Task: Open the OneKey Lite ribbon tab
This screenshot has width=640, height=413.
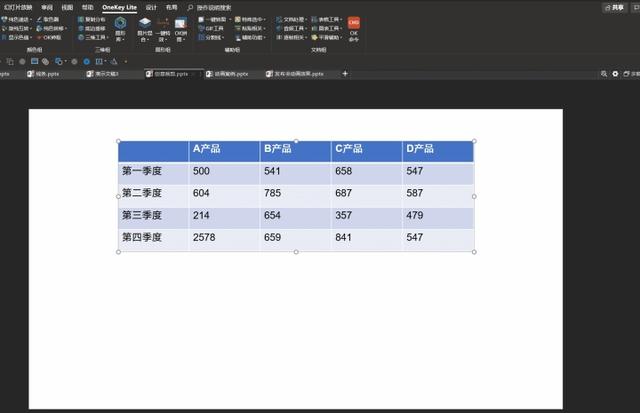Action: (x=119, y=6)
